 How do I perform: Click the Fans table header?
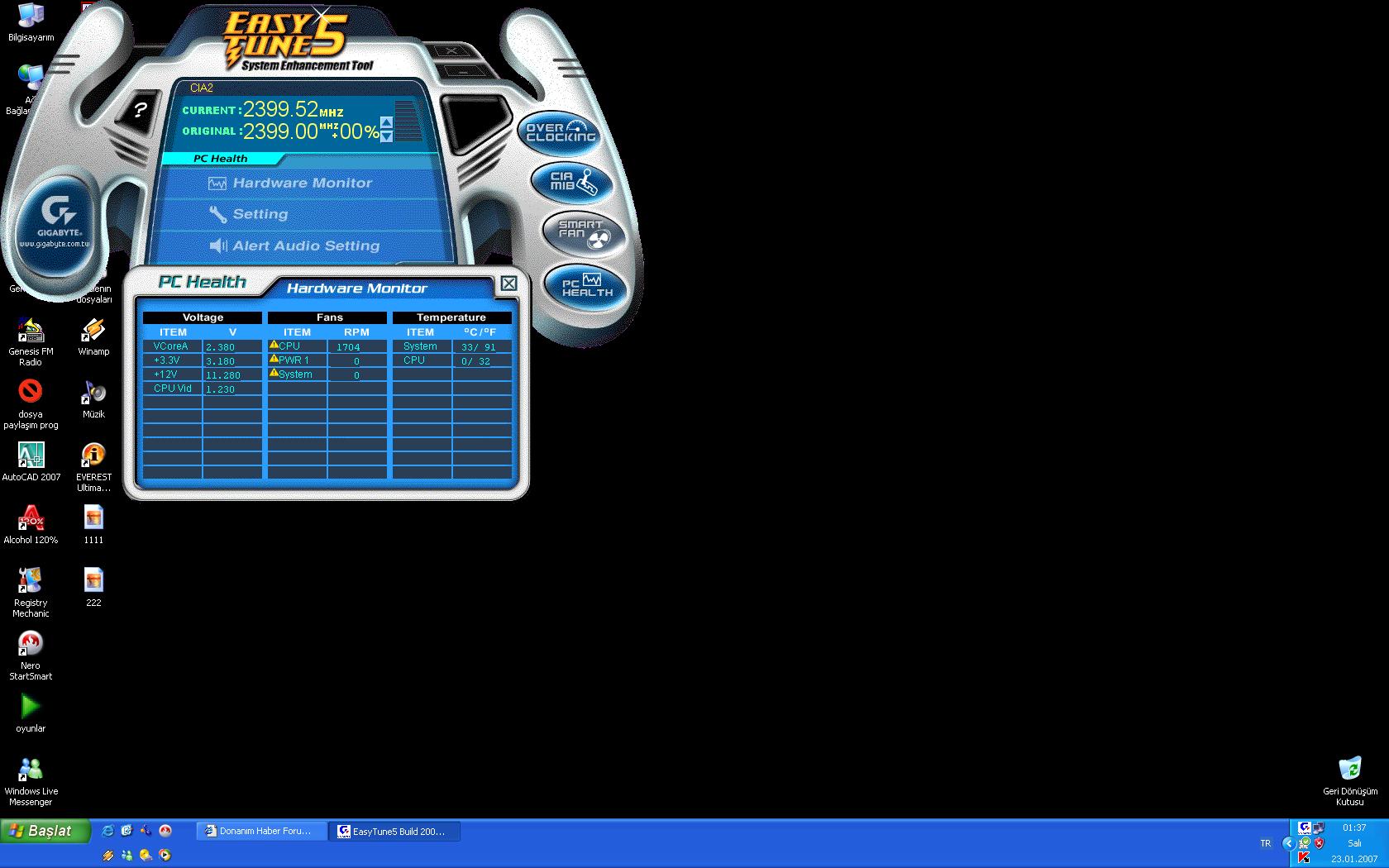click(x=329, y=317)
